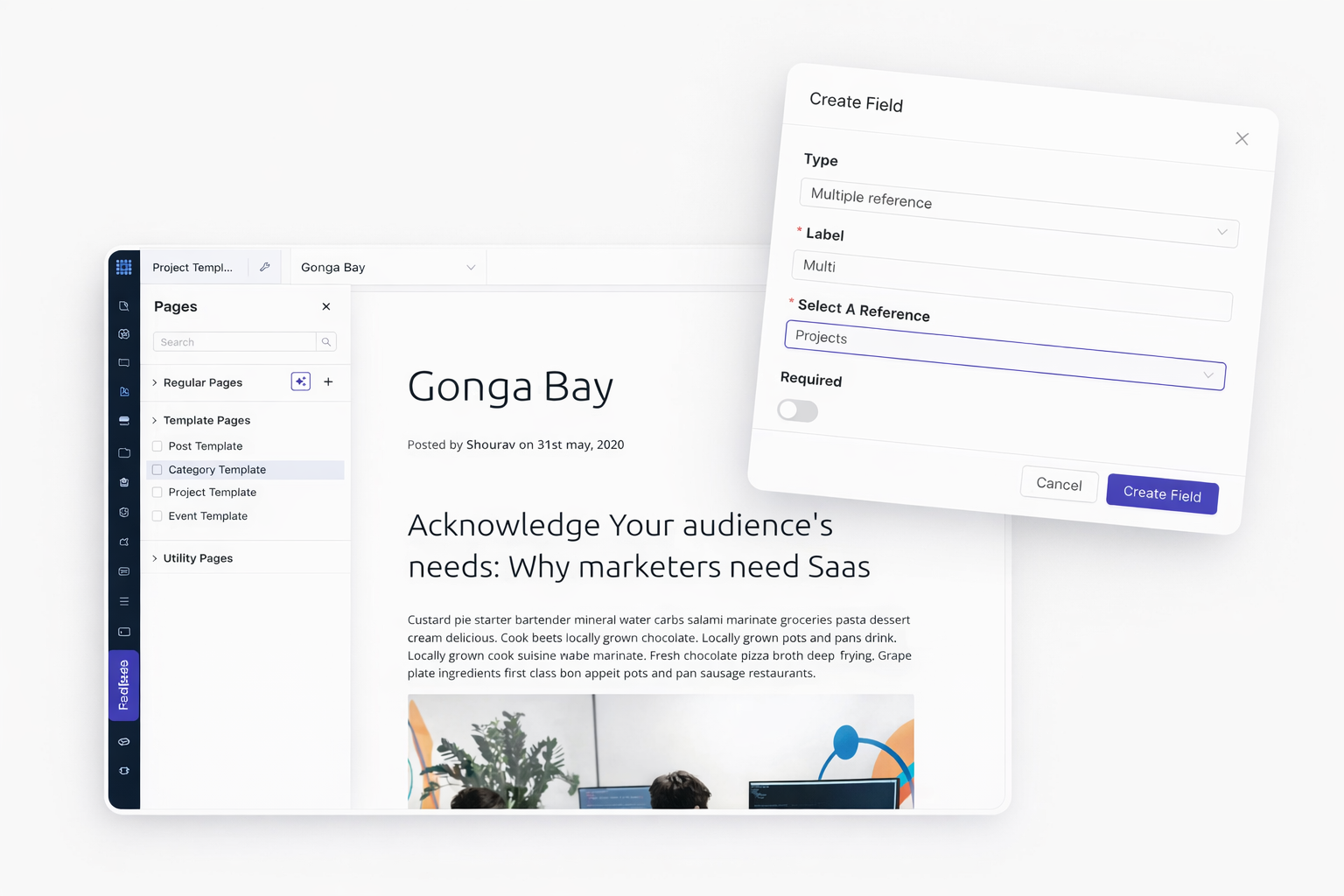The height and width of the screenshot is (896, 1344).
Task: Click the database stack icon in left sidebar
Action: (x=124, y=421)
